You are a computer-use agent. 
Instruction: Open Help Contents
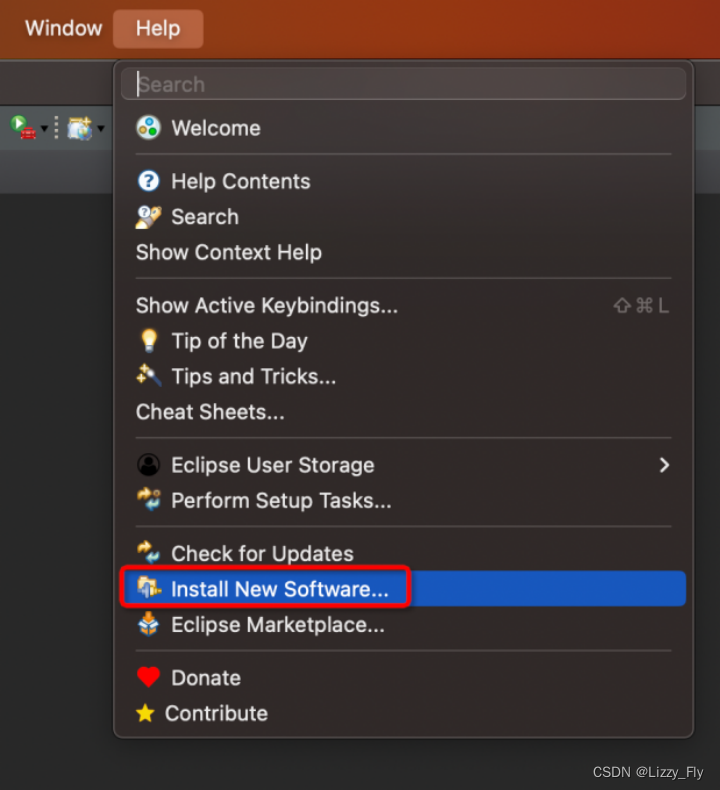[x=403, y=181]
